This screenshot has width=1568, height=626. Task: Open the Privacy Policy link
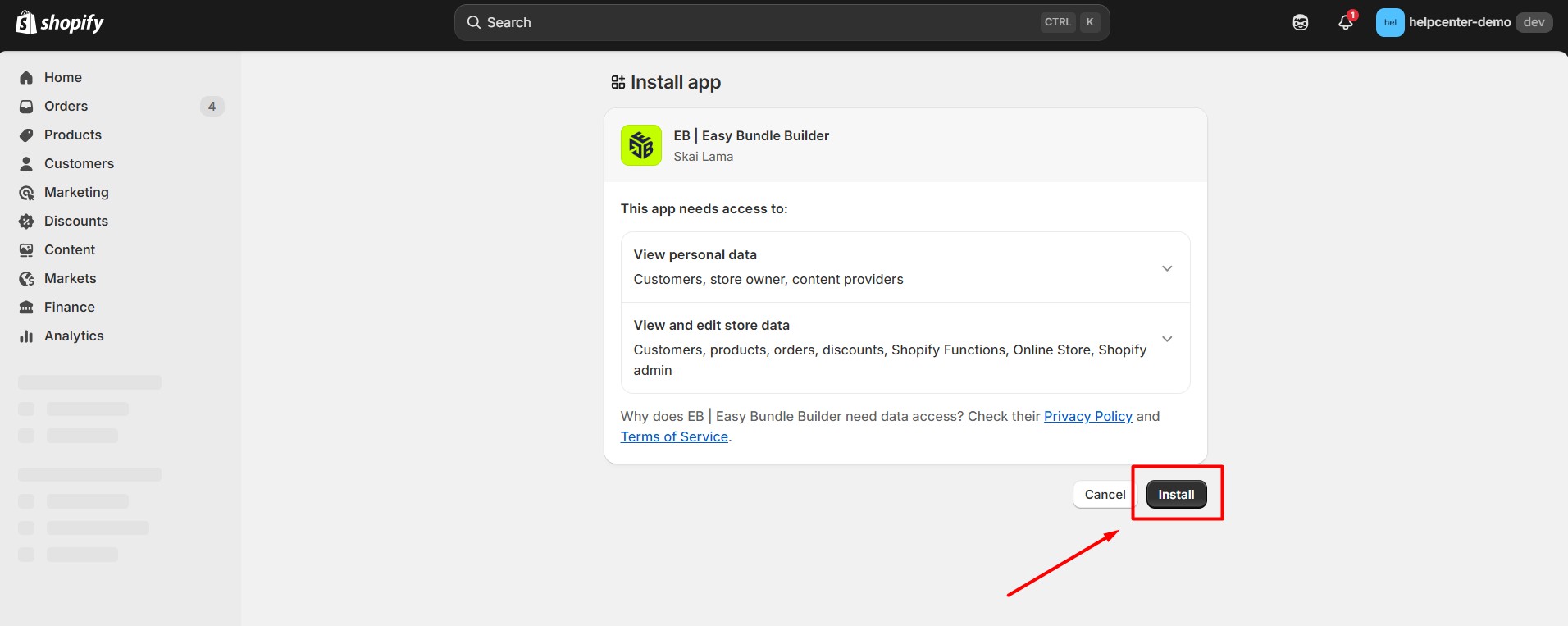click(1087, 416)
